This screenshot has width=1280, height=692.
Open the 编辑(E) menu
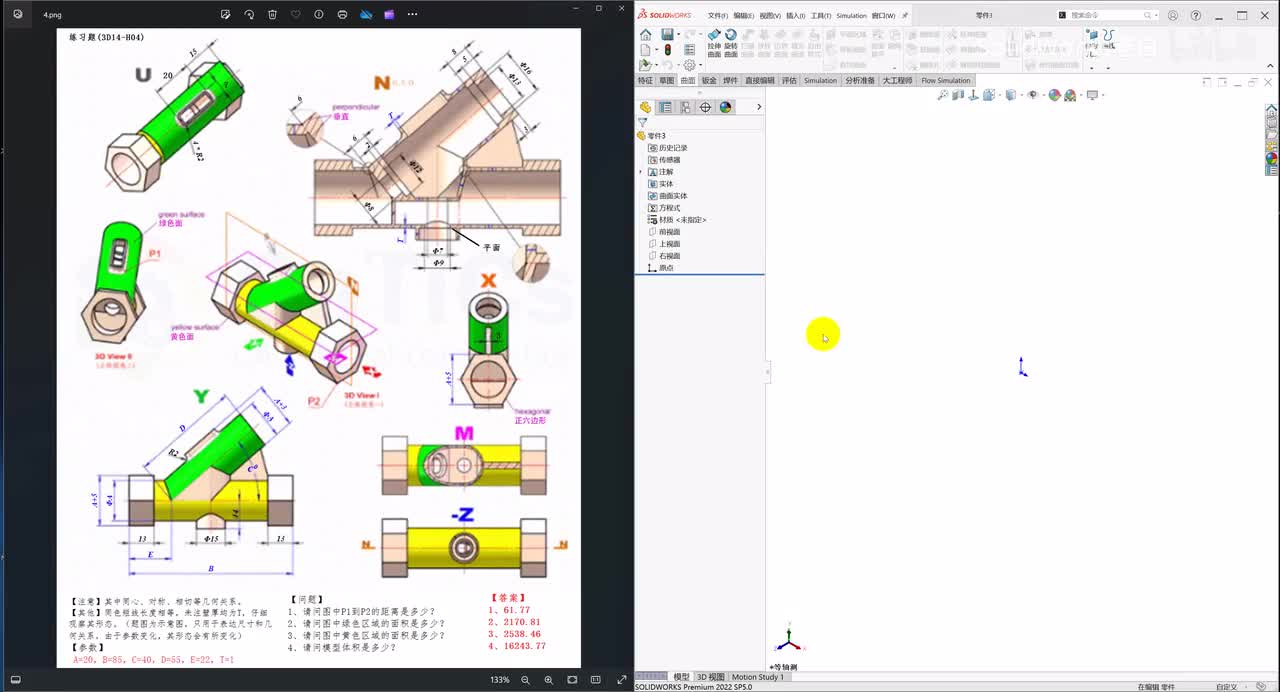tap(744, 15)
